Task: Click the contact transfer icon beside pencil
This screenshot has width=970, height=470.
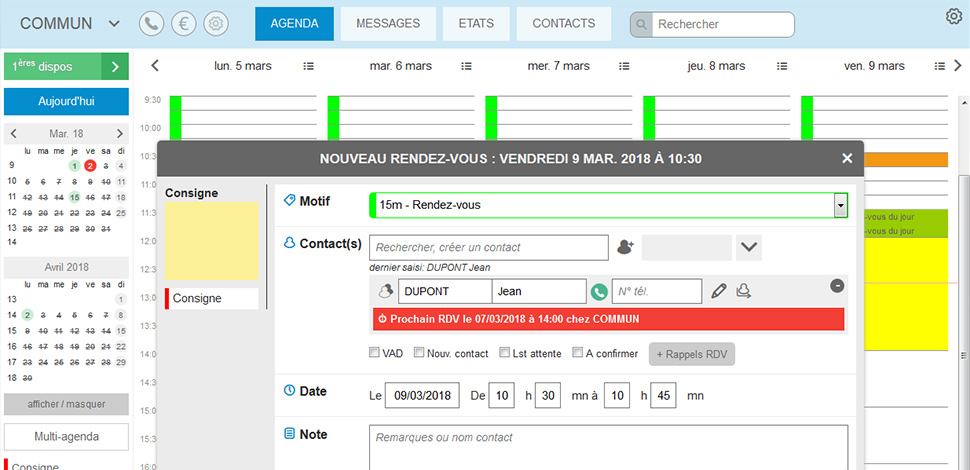Action: [x=744, y=291]
